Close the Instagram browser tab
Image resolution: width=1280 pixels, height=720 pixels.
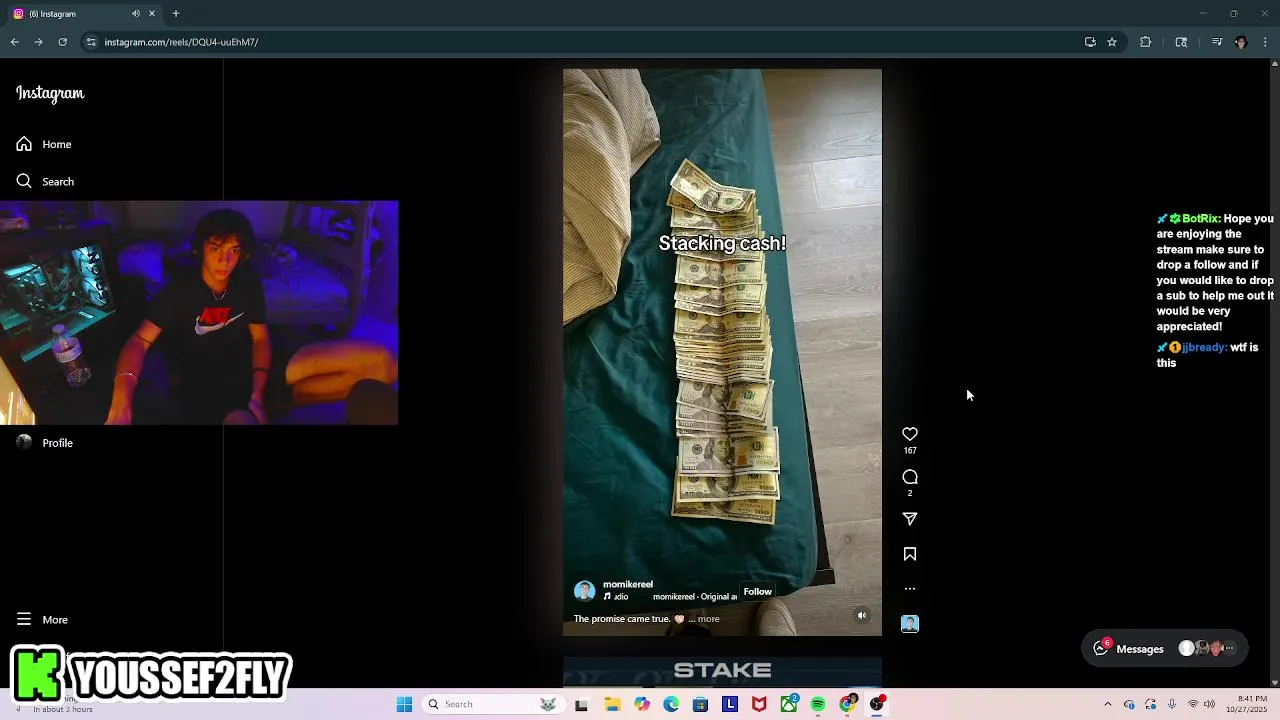click(152, 14)
